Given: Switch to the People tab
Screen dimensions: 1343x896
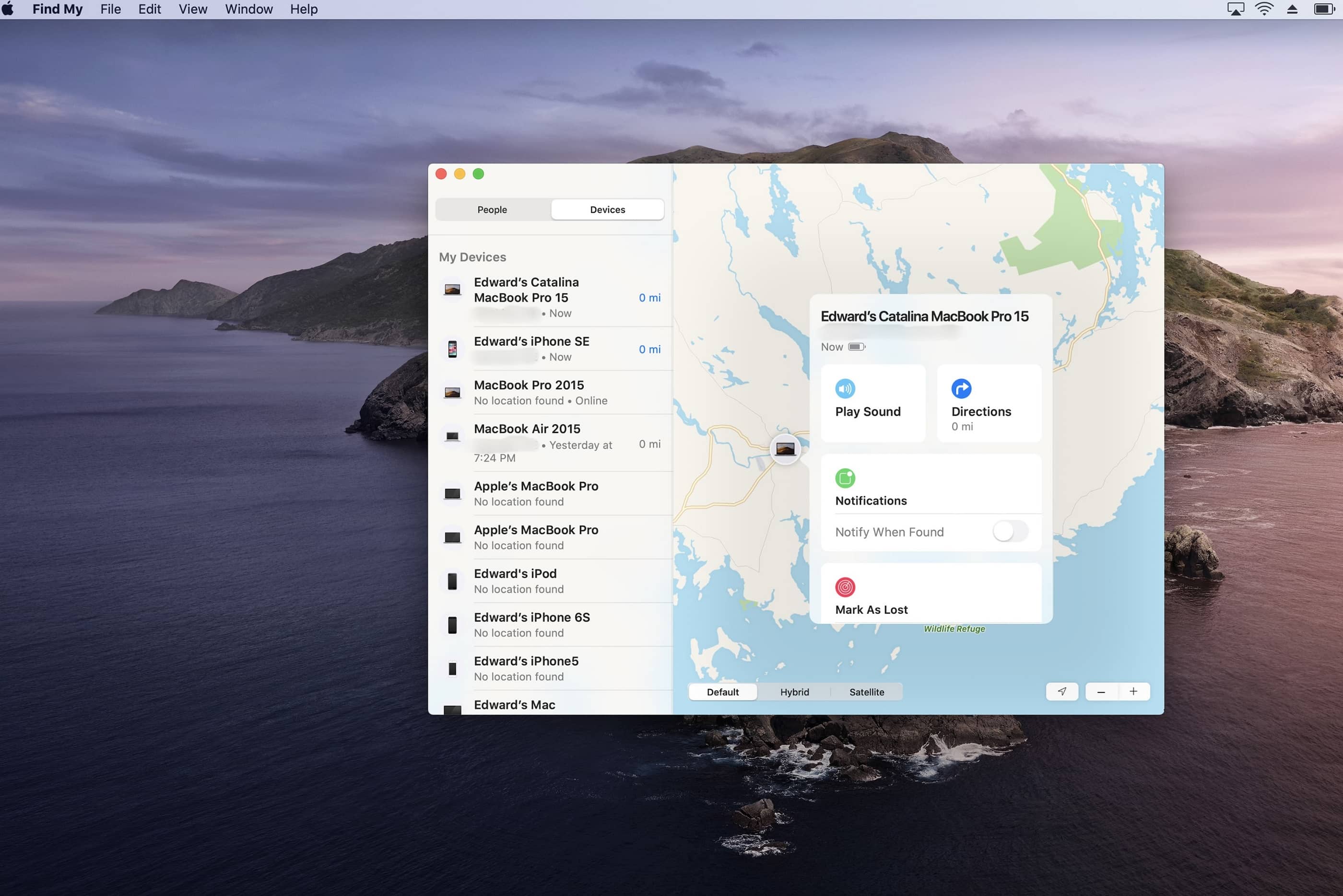Looking at the screenshot, I should tap(492, 209).
